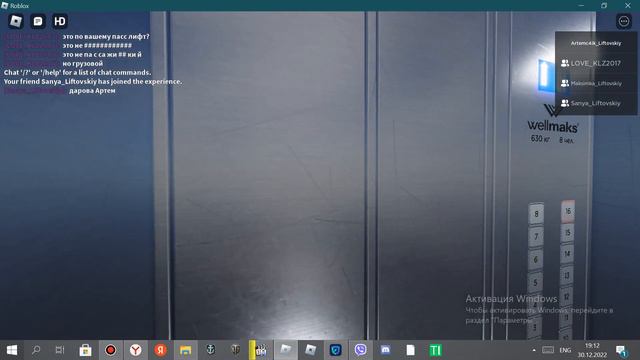The height and width of the screenshot is (360, 640).
Task: Show hidden system tray icons
Action: click(x=534, y=350)
